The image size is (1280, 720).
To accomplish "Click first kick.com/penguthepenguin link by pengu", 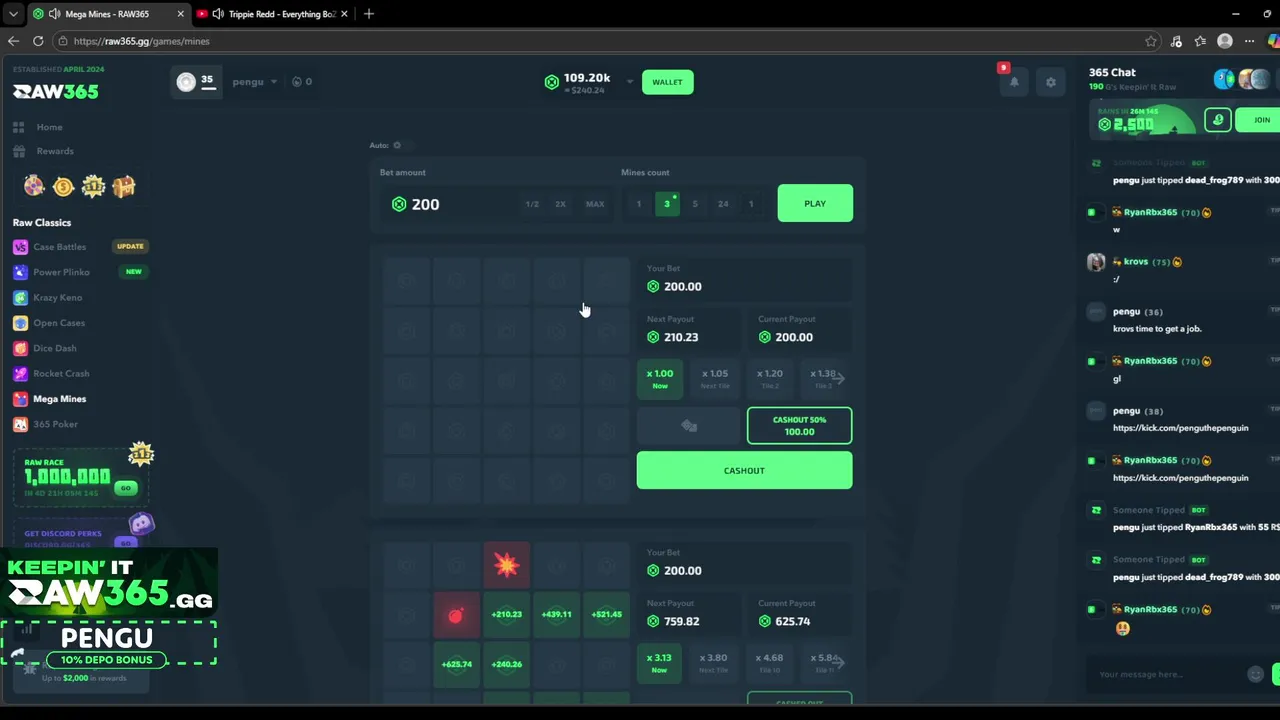I will 1180,428.
